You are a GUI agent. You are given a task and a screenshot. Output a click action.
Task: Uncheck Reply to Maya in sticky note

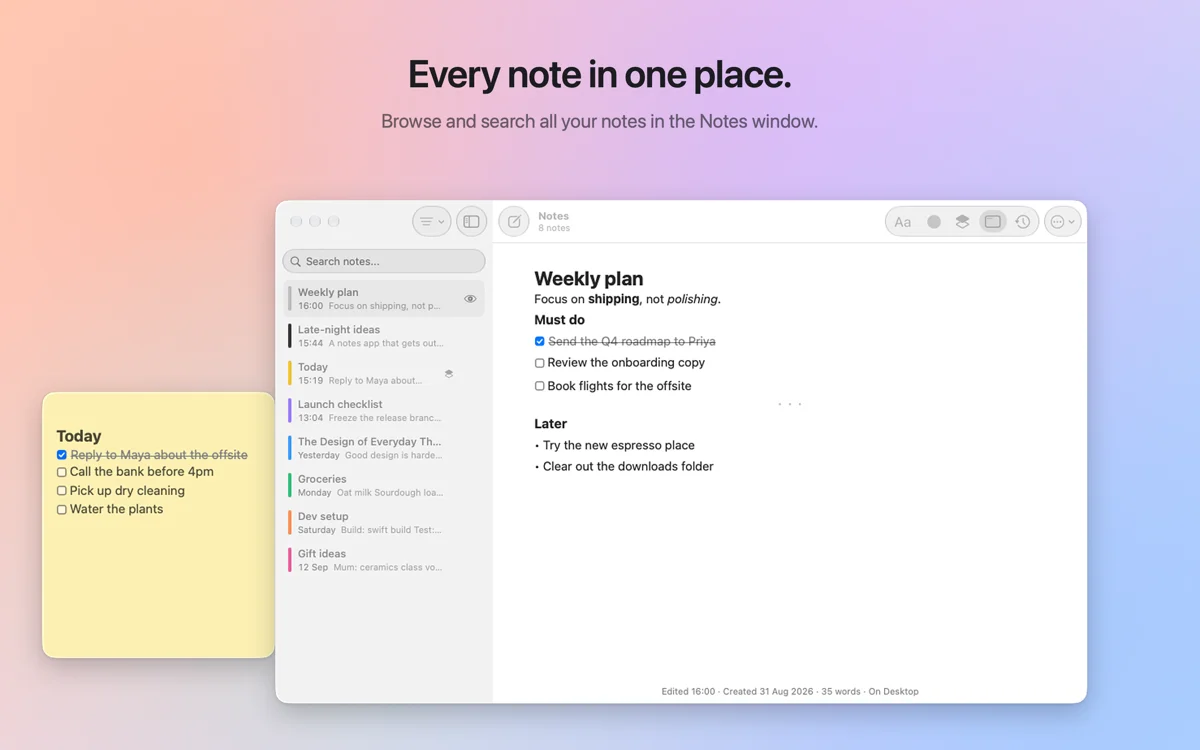pyautogui.click(x=62, y=455)
